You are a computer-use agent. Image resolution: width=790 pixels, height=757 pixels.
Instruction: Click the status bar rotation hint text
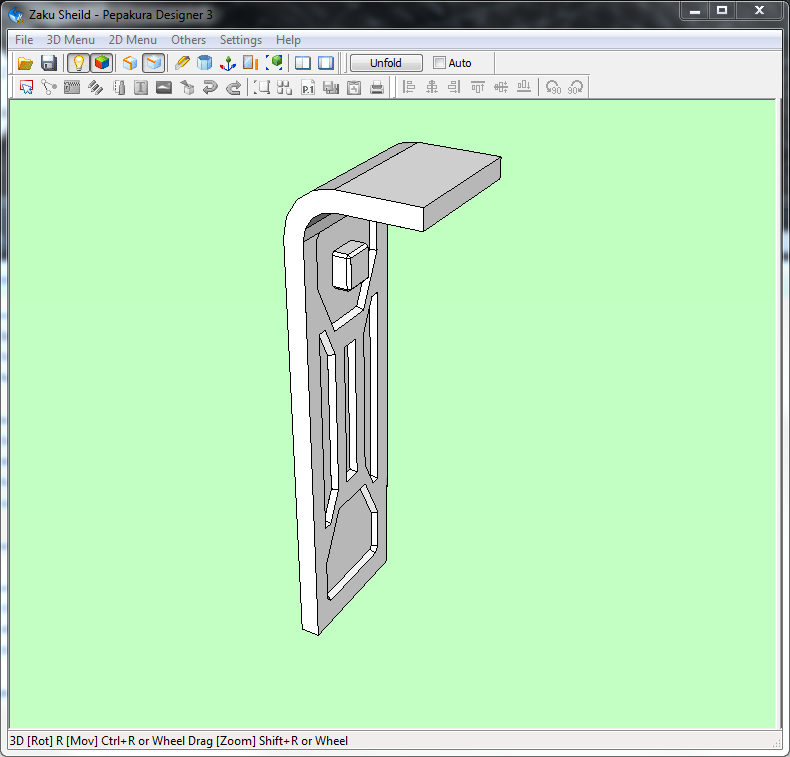tap(179, 741)
